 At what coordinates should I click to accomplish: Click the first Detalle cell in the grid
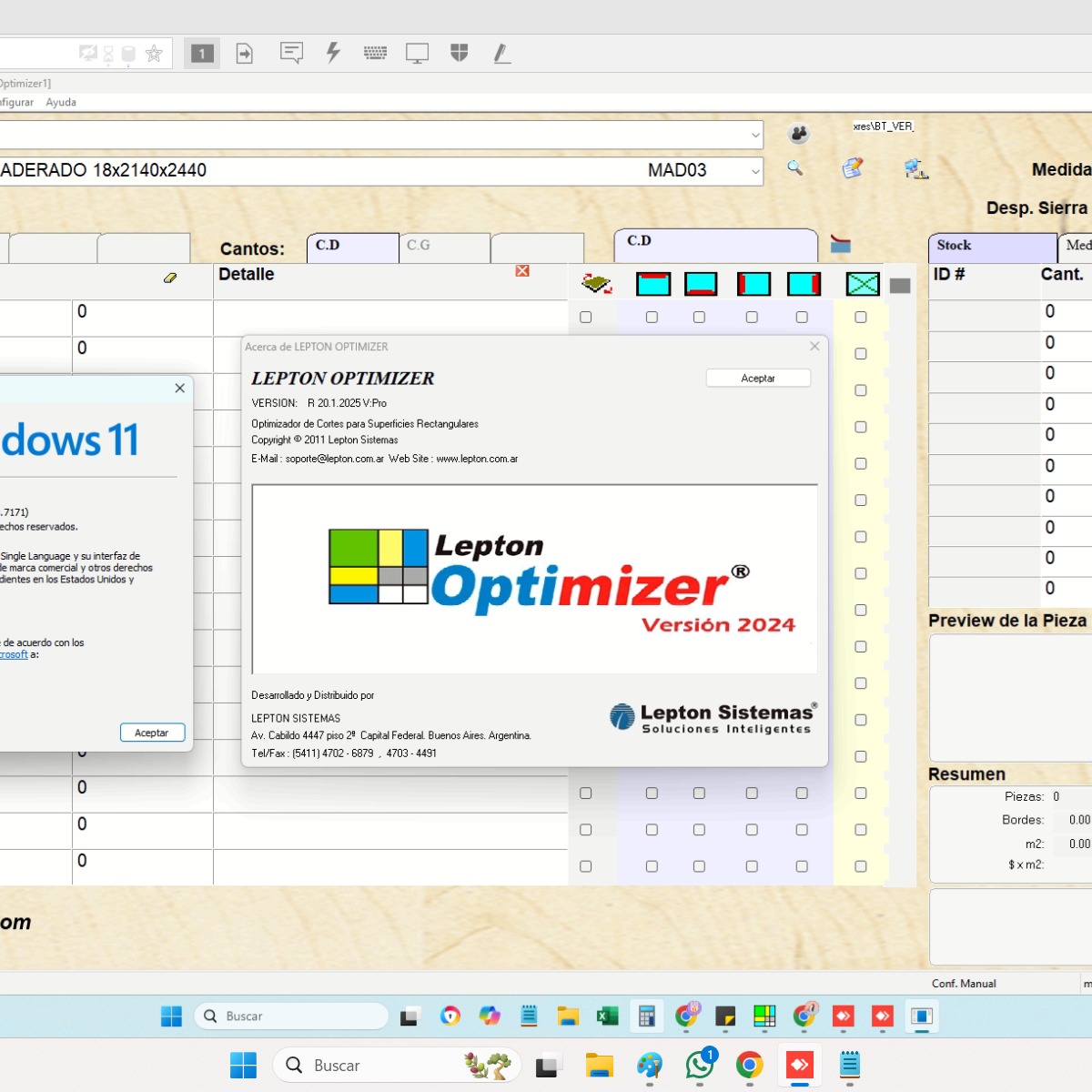[x=390, y=318]
